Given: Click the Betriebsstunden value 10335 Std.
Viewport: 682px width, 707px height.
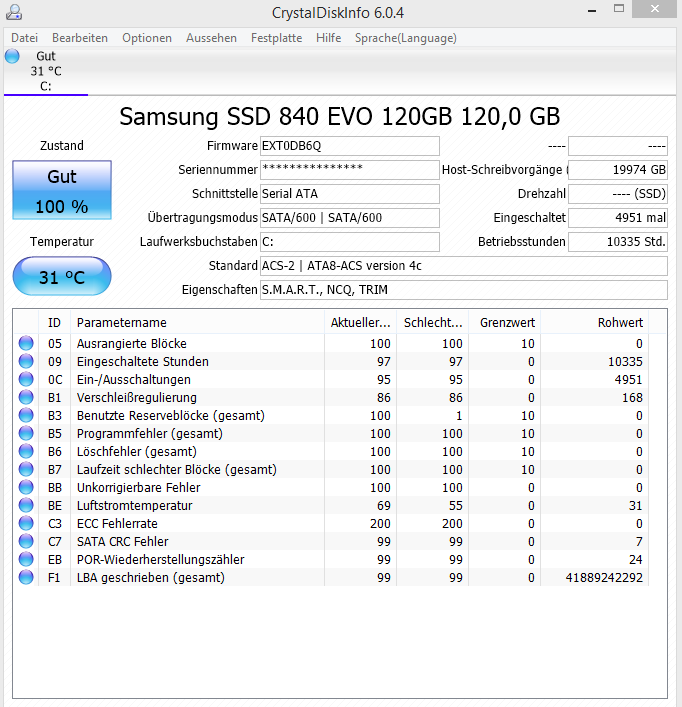Looking at the screenshot, I should click(618, 242).
